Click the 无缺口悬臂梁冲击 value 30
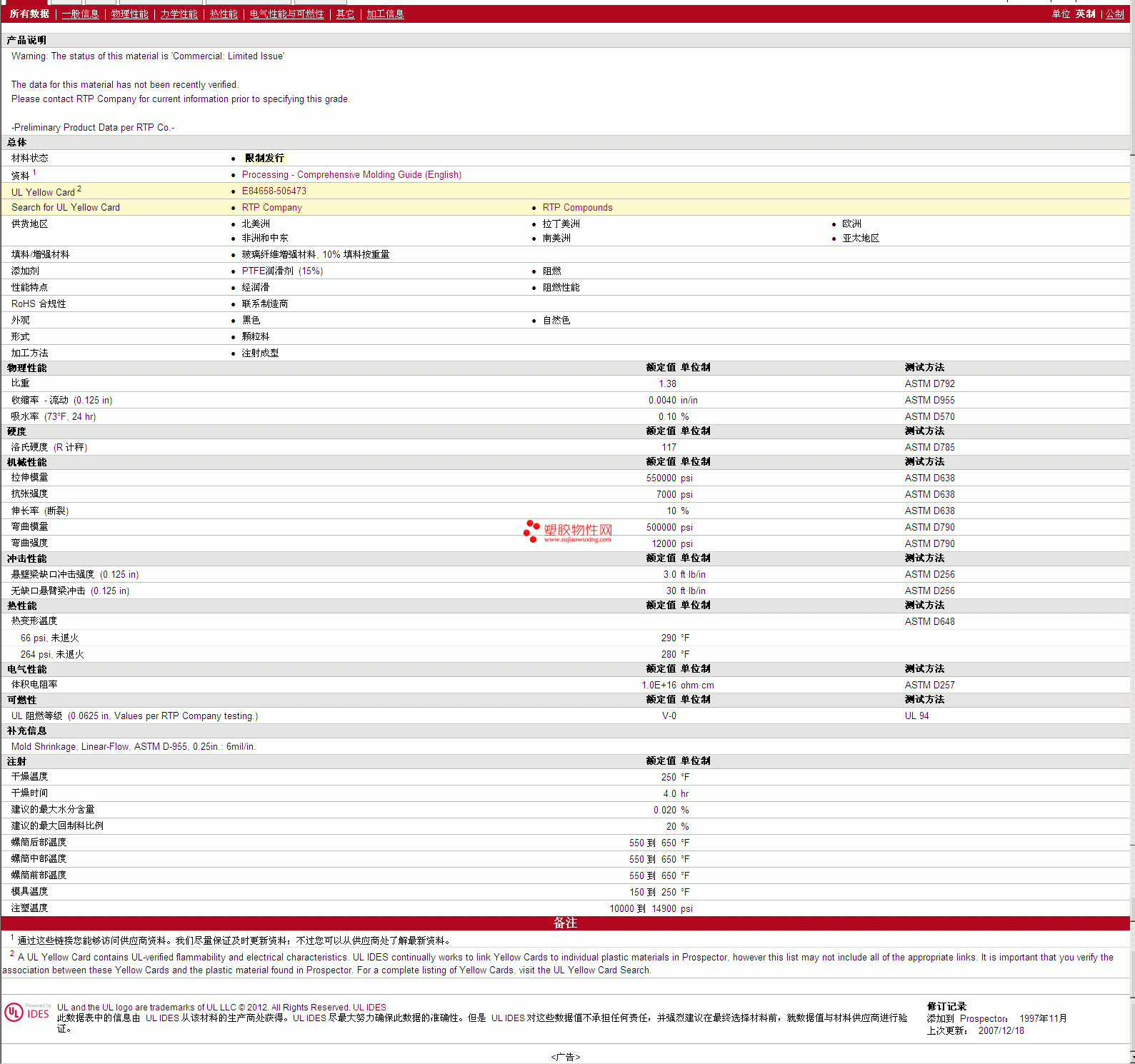The width and height of the screenshot is (1135, 1064). click(x=671, y=591)
